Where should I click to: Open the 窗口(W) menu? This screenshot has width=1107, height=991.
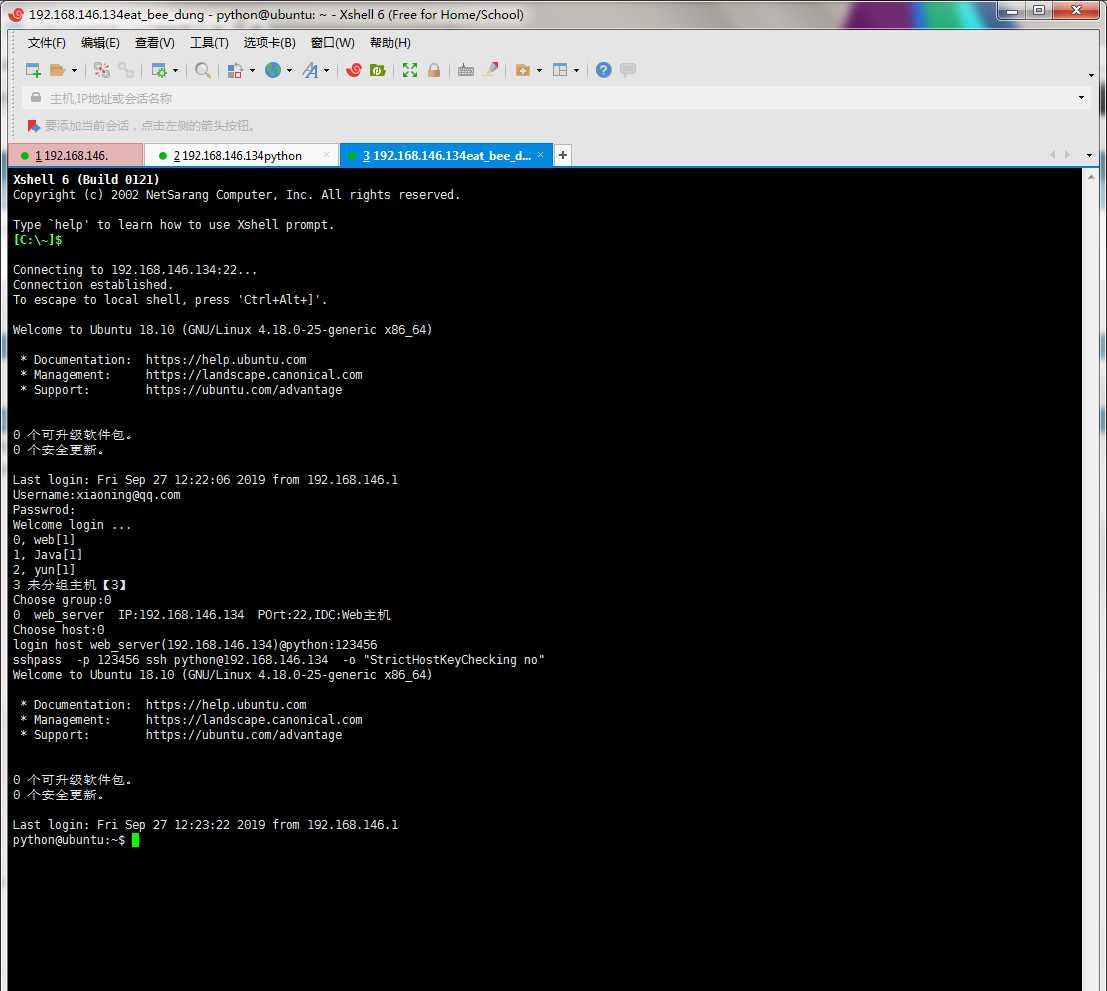click(x=333, y=43)
